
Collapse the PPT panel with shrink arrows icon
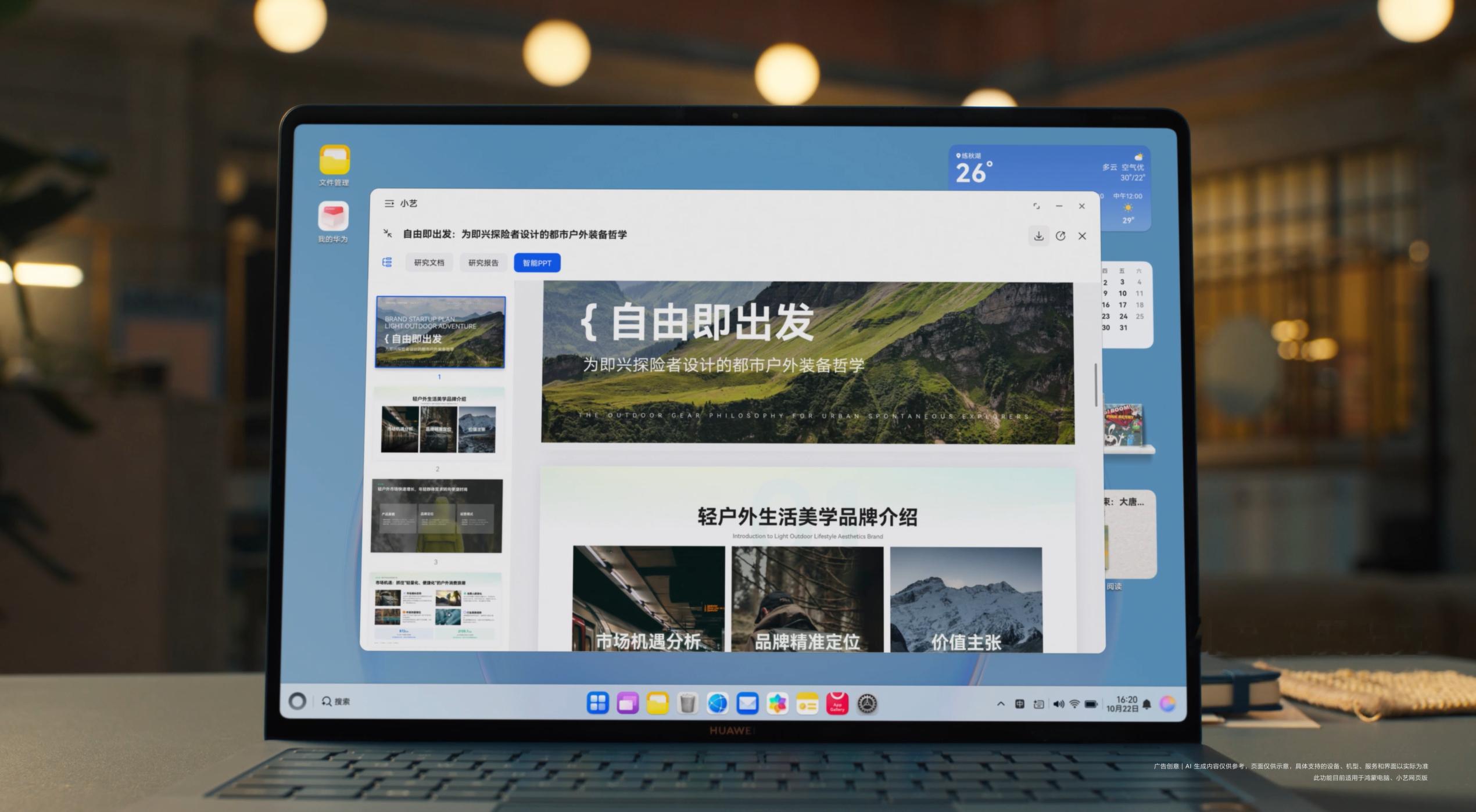point(388,233)
